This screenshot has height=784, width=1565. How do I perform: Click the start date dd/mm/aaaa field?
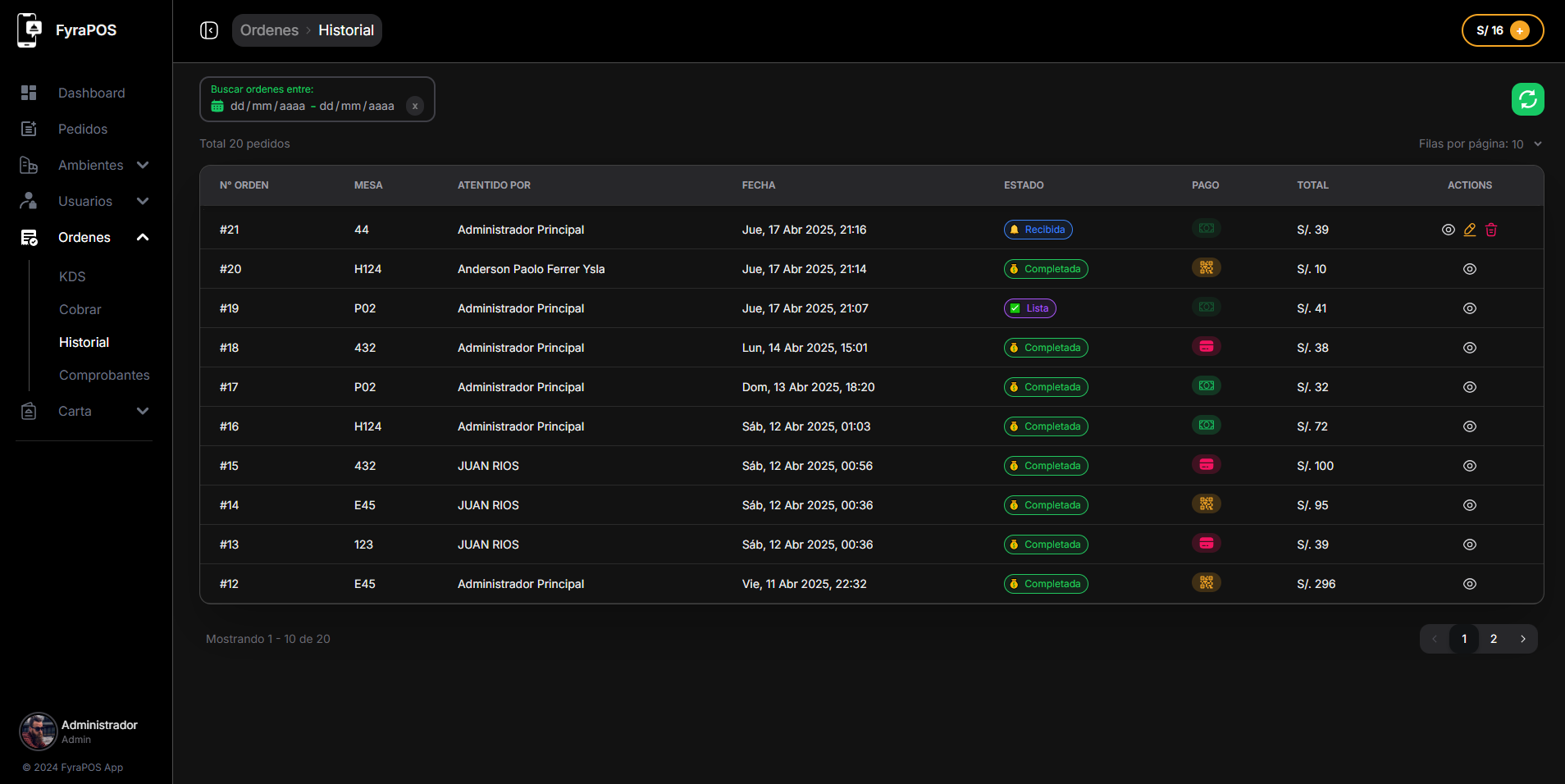click(267, 106)
